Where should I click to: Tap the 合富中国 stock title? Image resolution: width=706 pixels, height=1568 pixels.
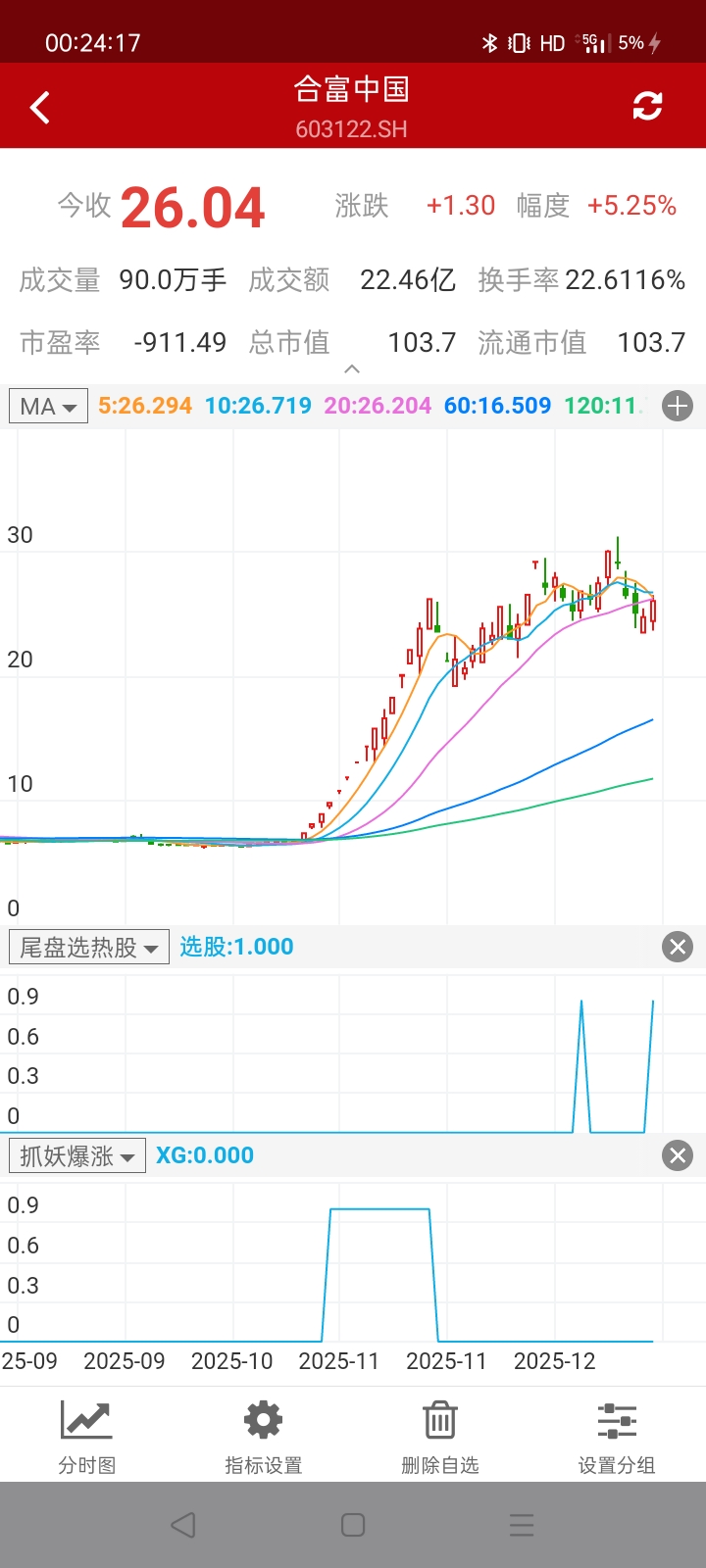tap(351, 90)
